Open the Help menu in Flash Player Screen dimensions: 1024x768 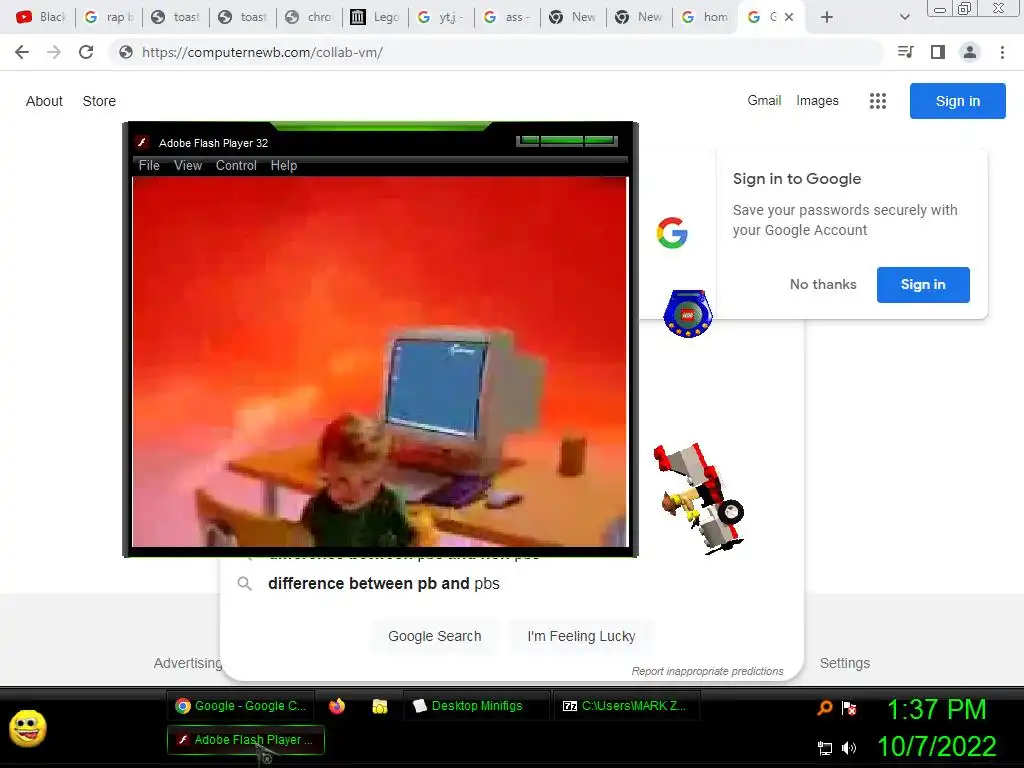[x=283, y=165]
